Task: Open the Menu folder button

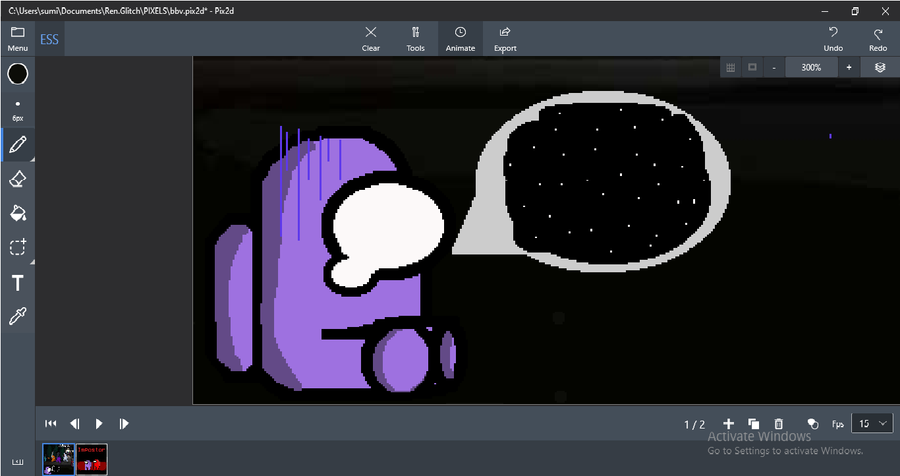Action: click(17, 39)
